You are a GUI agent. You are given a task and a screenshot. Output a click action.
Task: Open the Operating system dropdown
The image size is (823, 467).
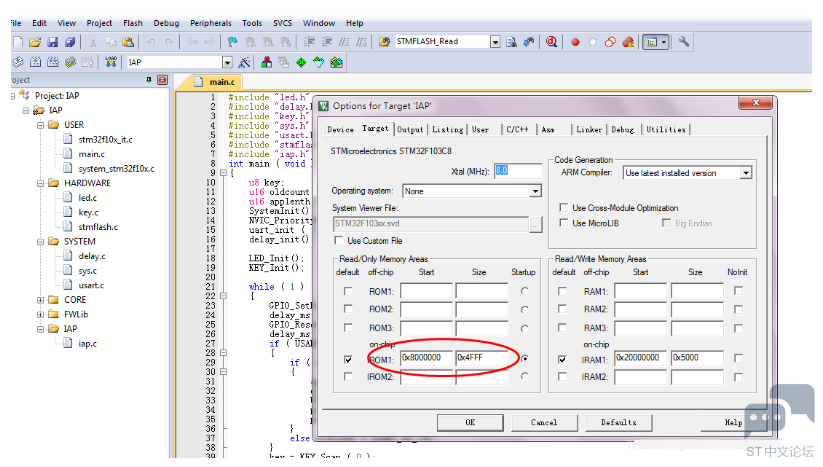(x=535, y=191)
